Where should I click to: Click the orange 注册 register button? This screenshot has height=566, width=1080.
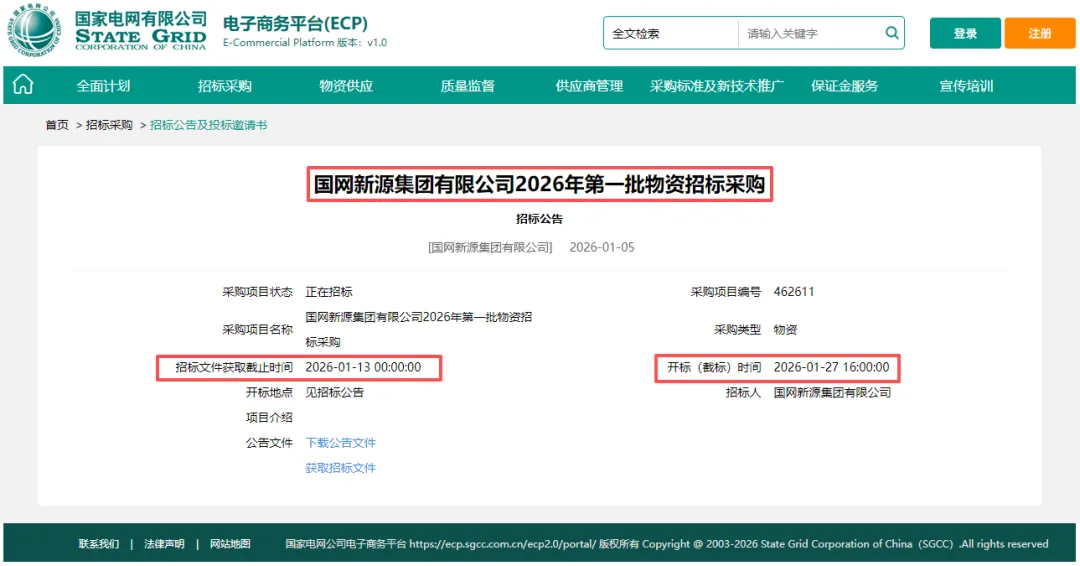click(x=1039, y=33)
